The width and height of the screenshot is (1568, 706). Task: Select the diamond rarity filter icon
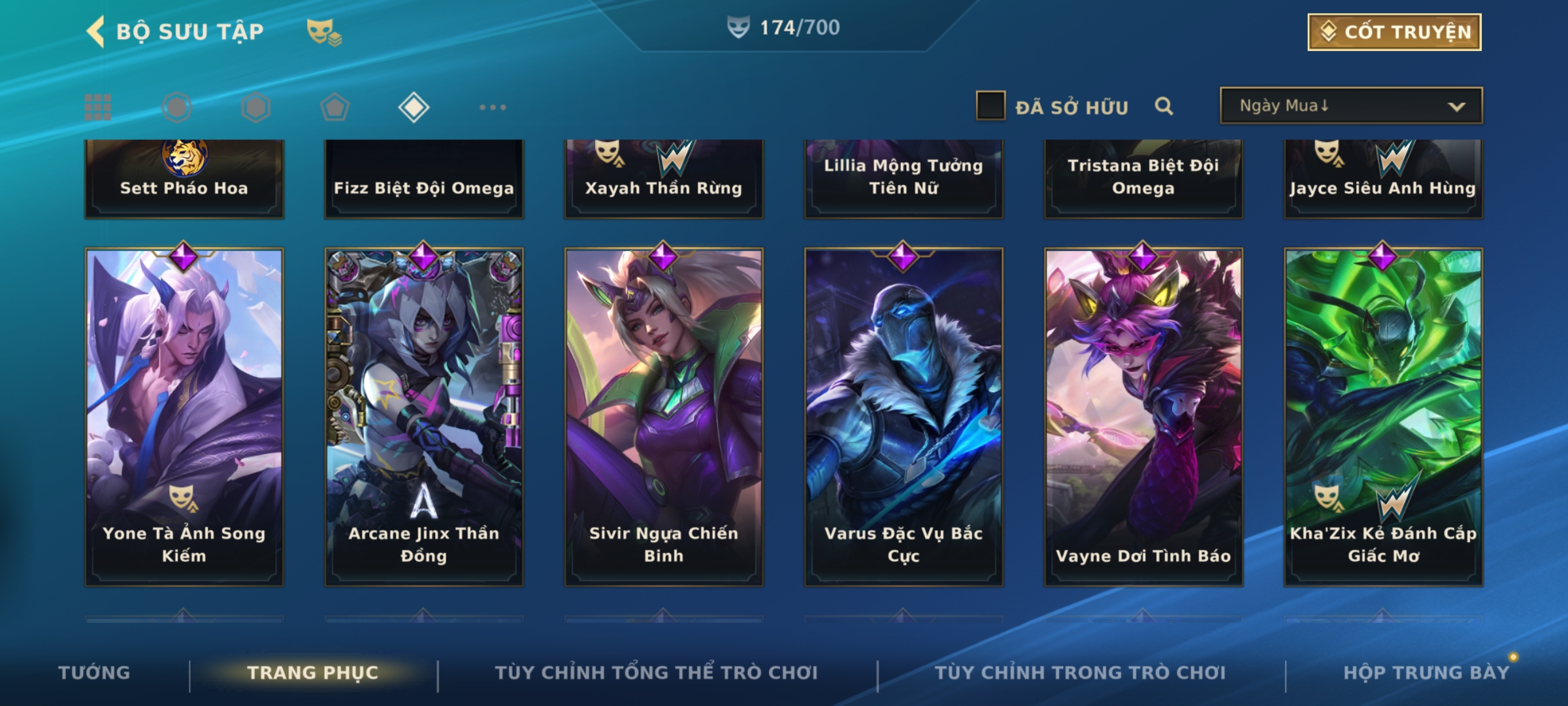point(414,107)
